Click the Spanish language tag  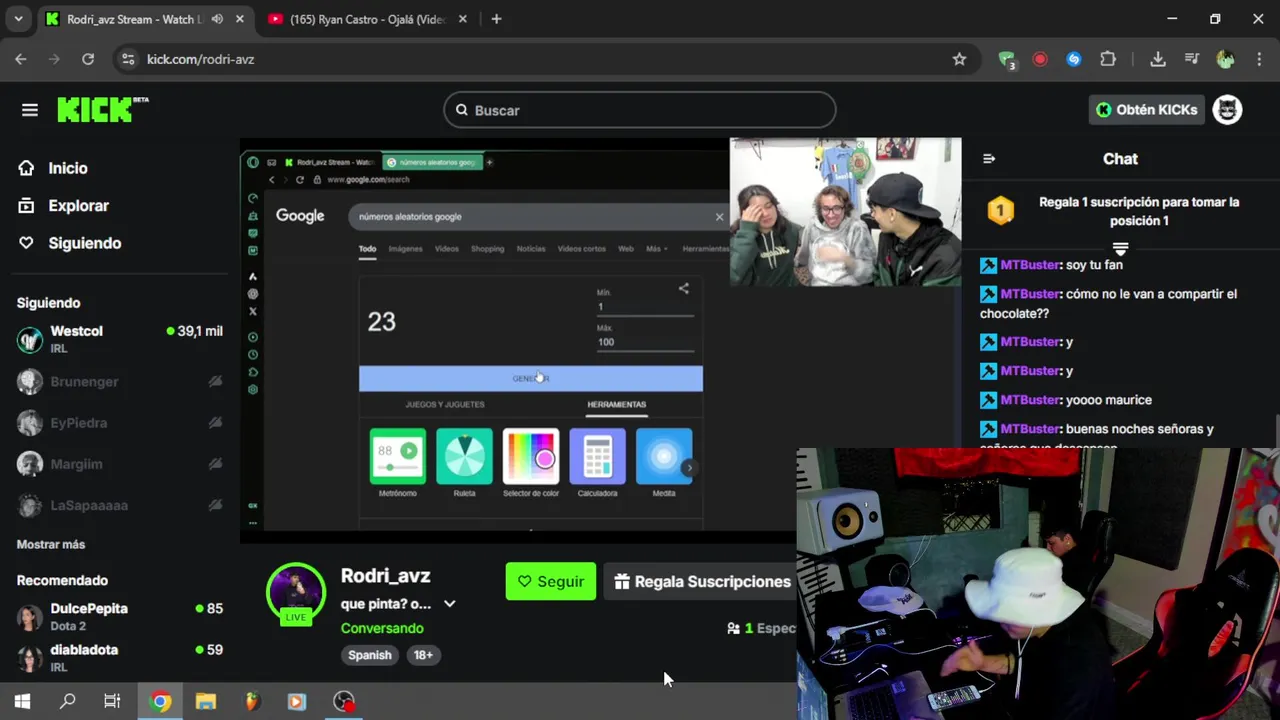(370, 655)
